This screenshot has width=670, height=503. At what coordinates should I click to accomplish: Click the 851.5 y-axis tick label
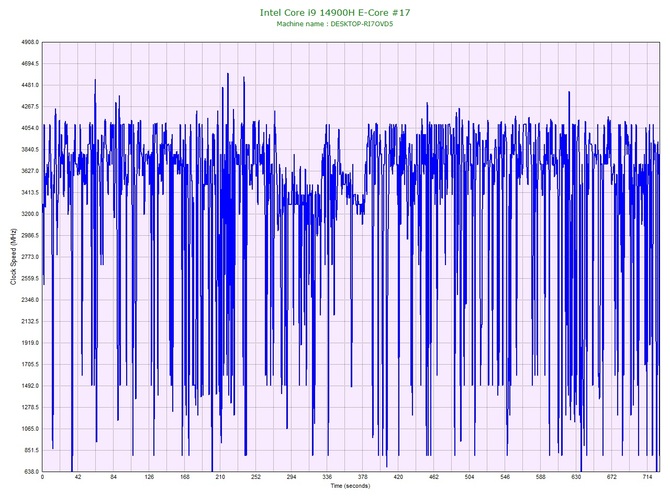pyautogui.click(x=31, y=450)
